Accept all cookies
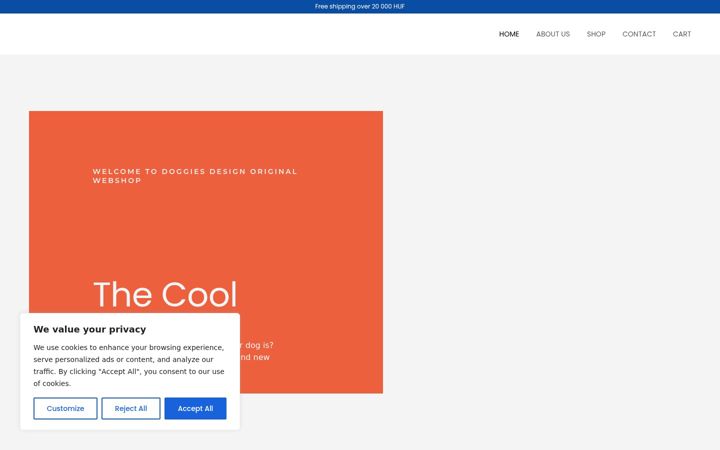This screenshot has width=720, height=450. (x=195, y=408)
